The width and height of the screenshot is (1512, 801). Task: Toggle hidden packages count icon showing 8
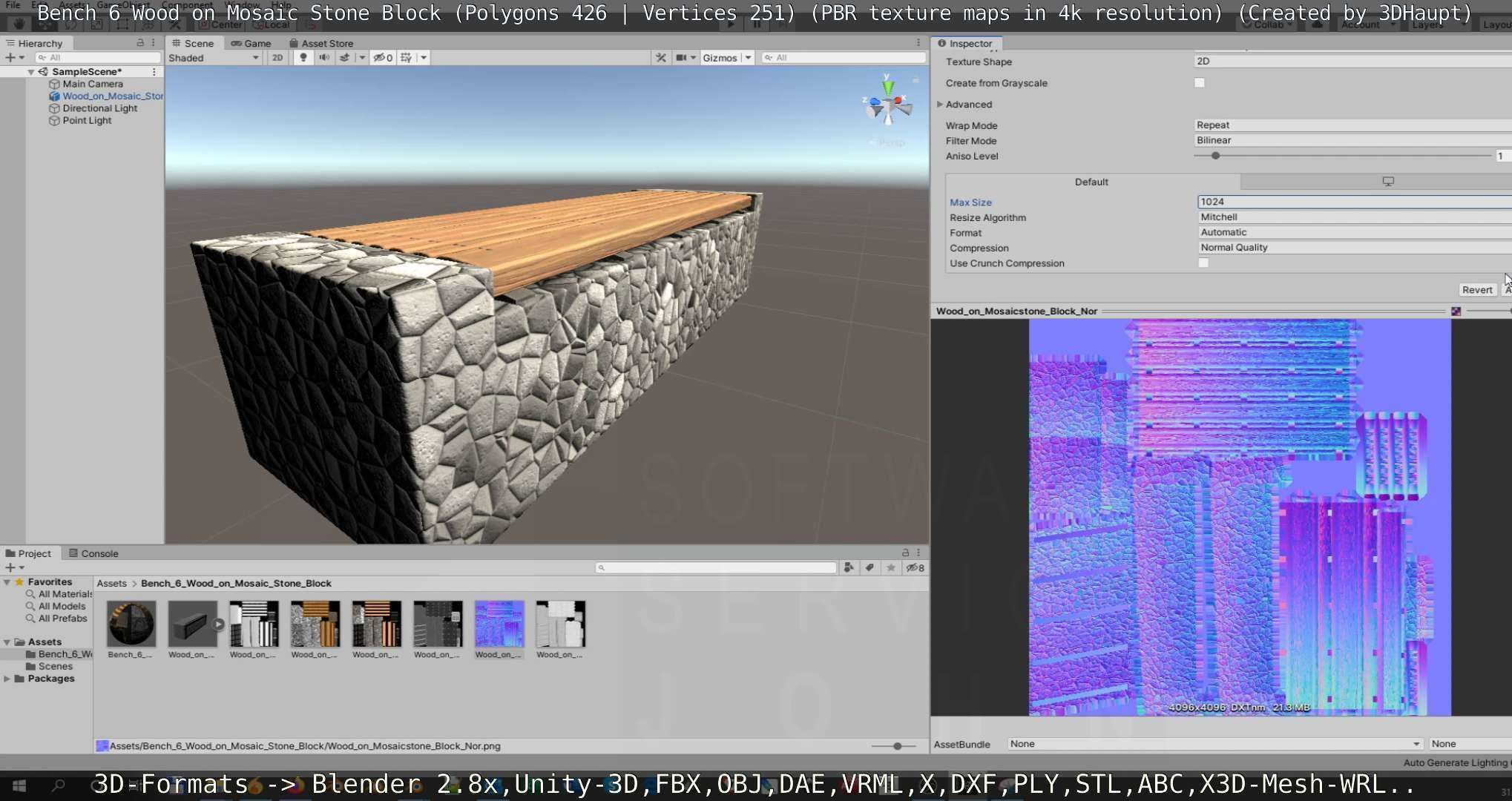click(916, 567)
